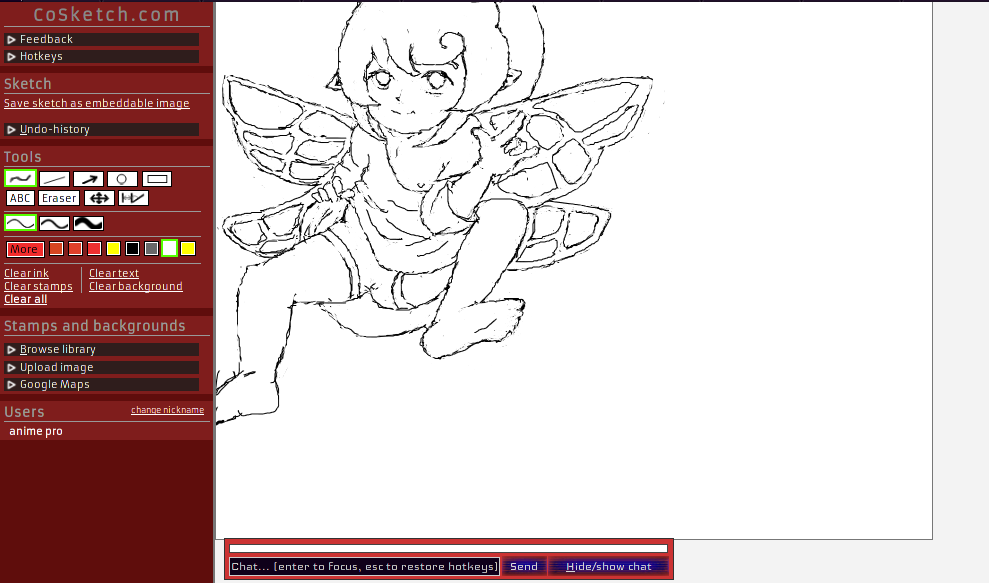Open More colors palette
This screenshot has width=989, height=583.
click(25, 249)
